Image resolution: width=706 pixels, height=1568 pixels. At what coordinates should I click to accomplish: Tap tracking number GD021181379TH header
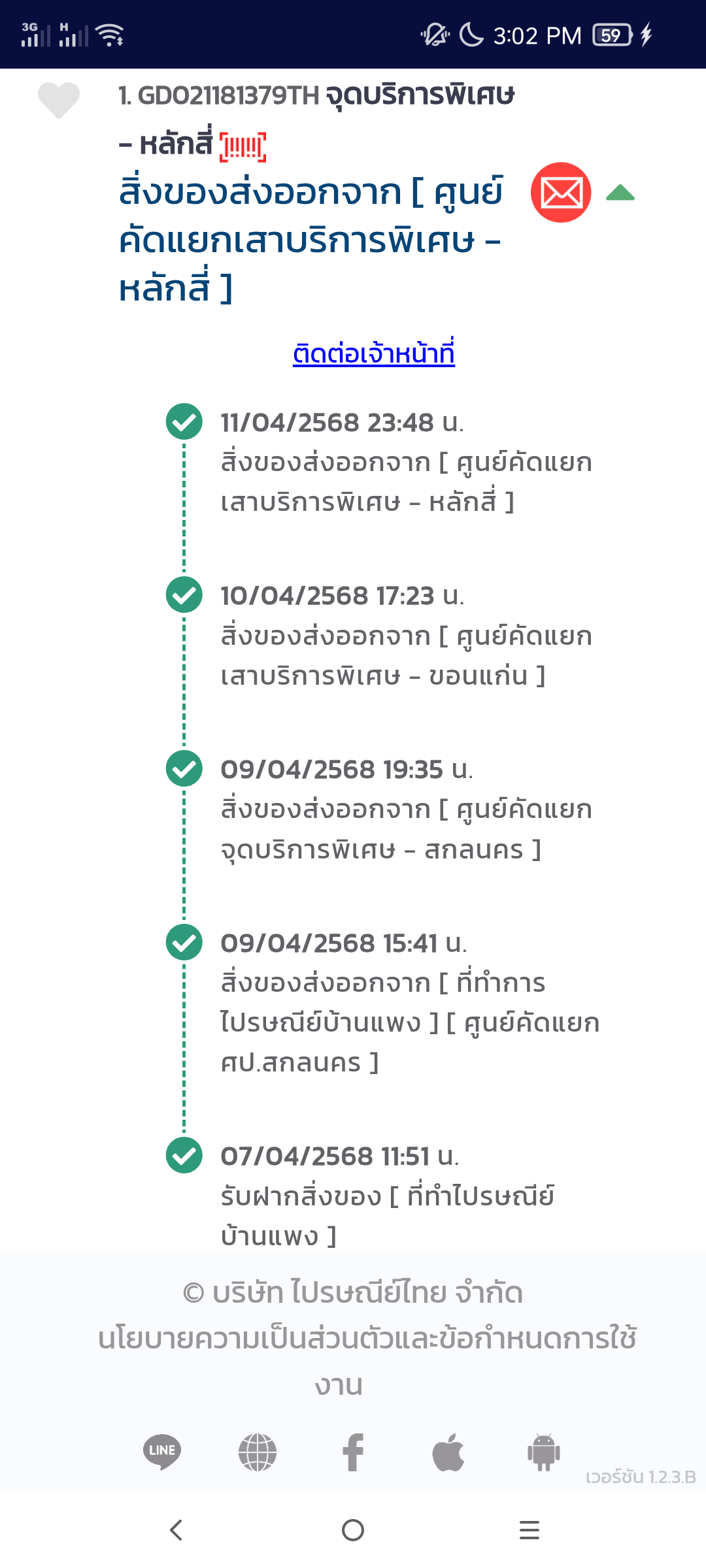(x=227, y=96)
